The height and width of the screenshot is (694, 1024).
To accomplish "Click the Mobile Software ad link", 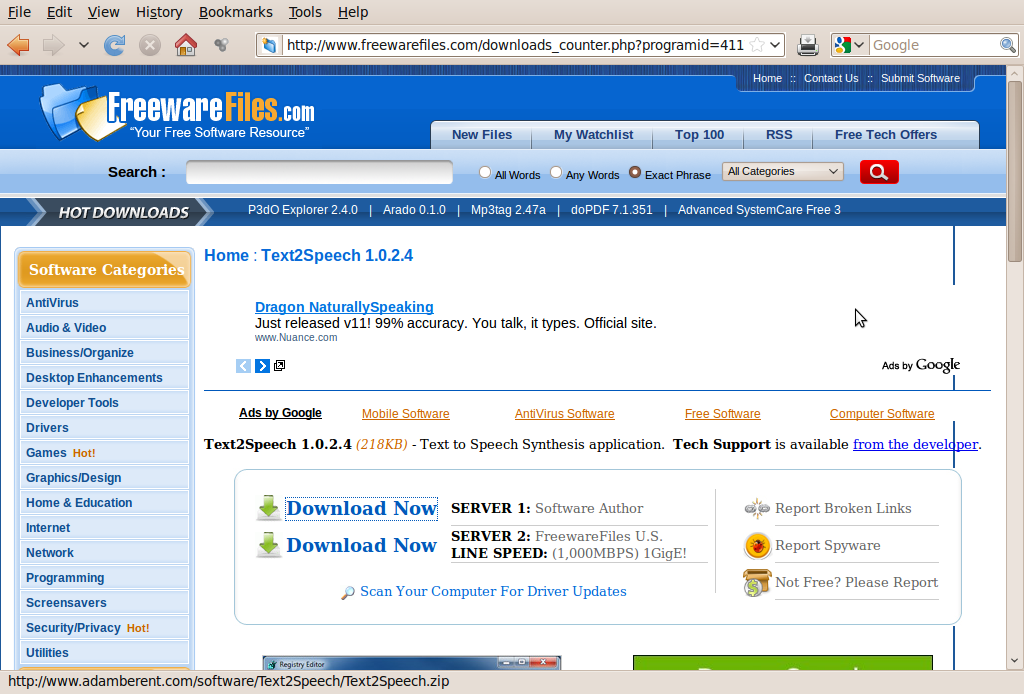I will pyautogui.click(x=406, y=414).
